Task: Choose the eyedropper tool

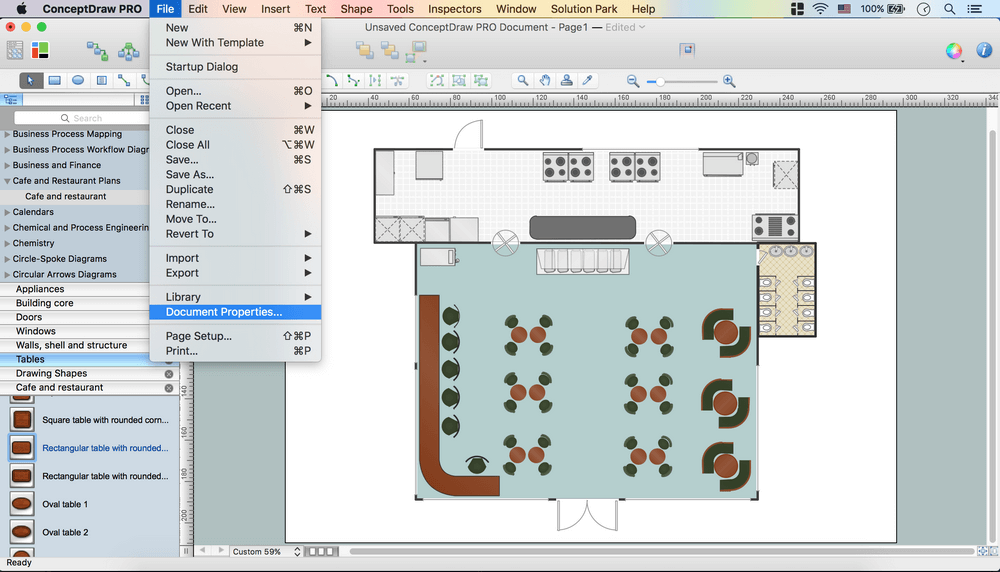Action: [589, 81]
